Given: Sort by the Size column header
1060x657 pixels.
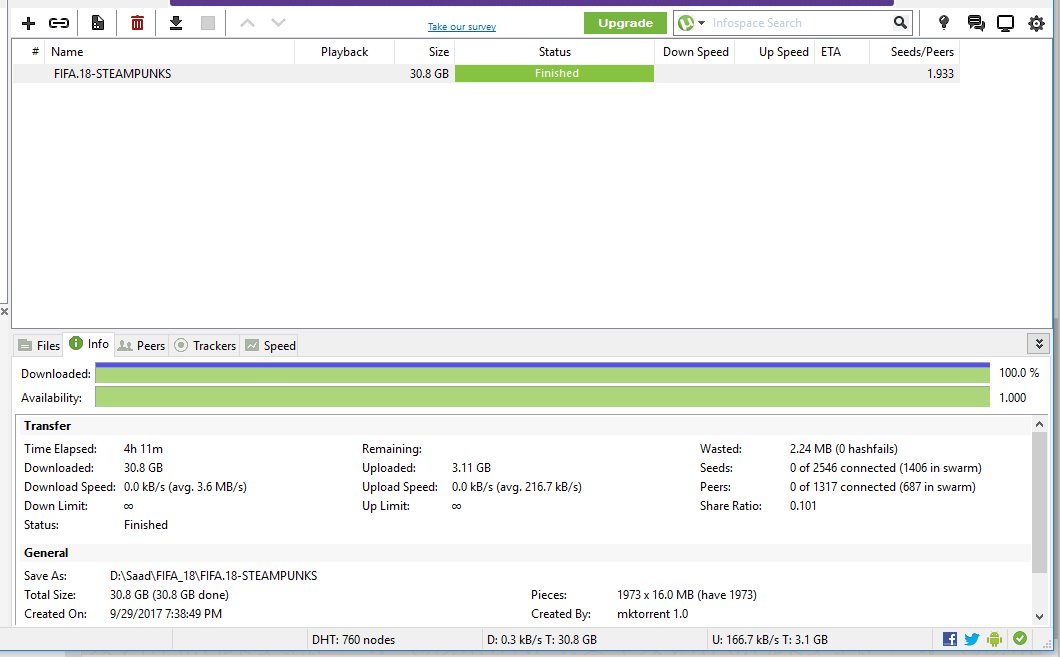Looking at the screenshot, I should 425,52.
